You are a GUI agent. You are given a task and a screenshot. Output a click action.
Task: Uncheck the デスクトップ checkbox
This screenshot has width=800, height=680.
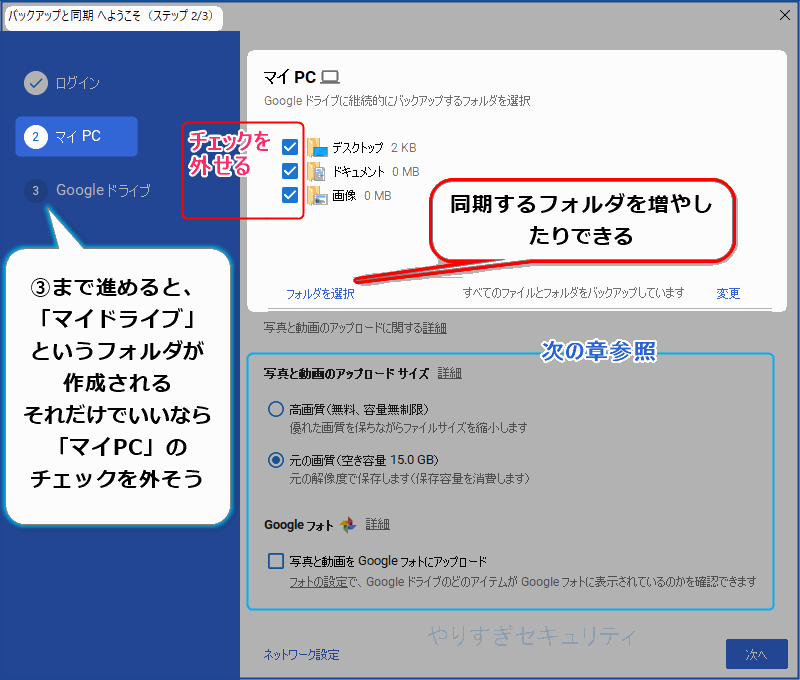click(290, 147)
